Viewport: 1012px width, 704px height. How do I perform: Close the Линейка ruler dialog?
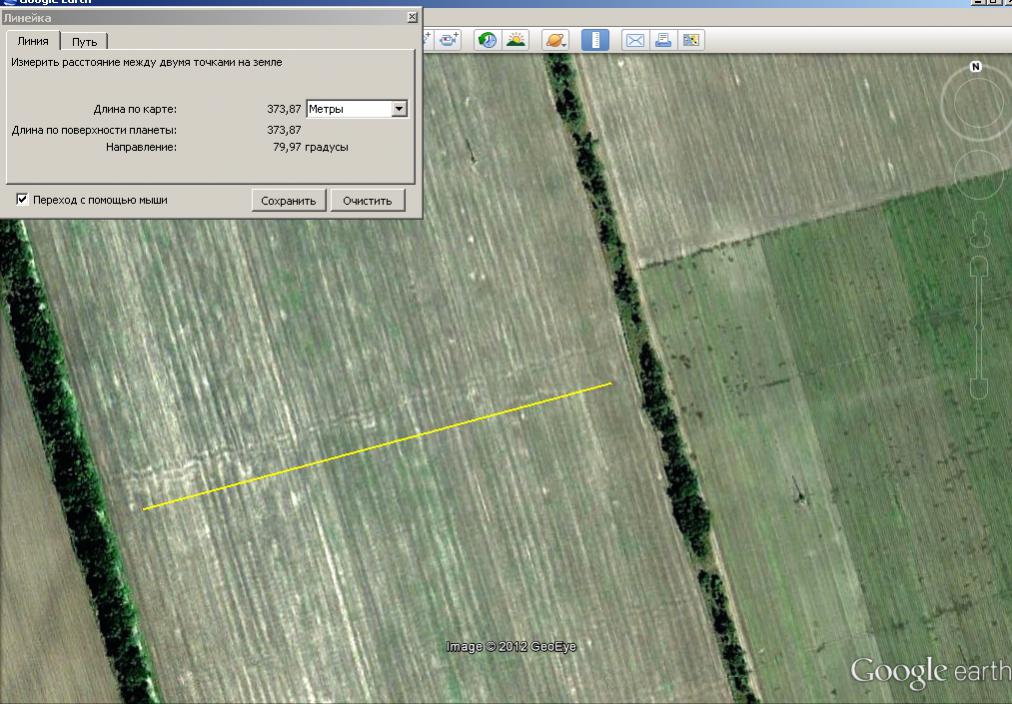point(412,18)
